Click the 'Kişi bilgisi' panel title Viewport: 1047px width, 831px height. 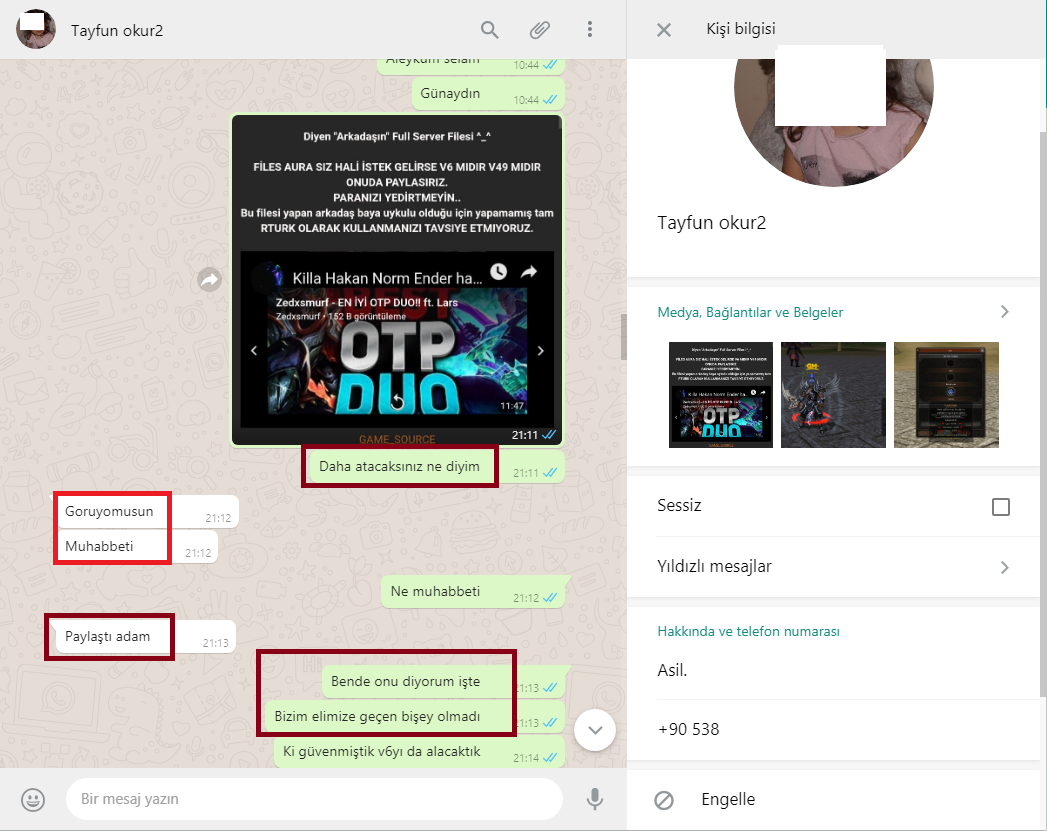point(741,29)
